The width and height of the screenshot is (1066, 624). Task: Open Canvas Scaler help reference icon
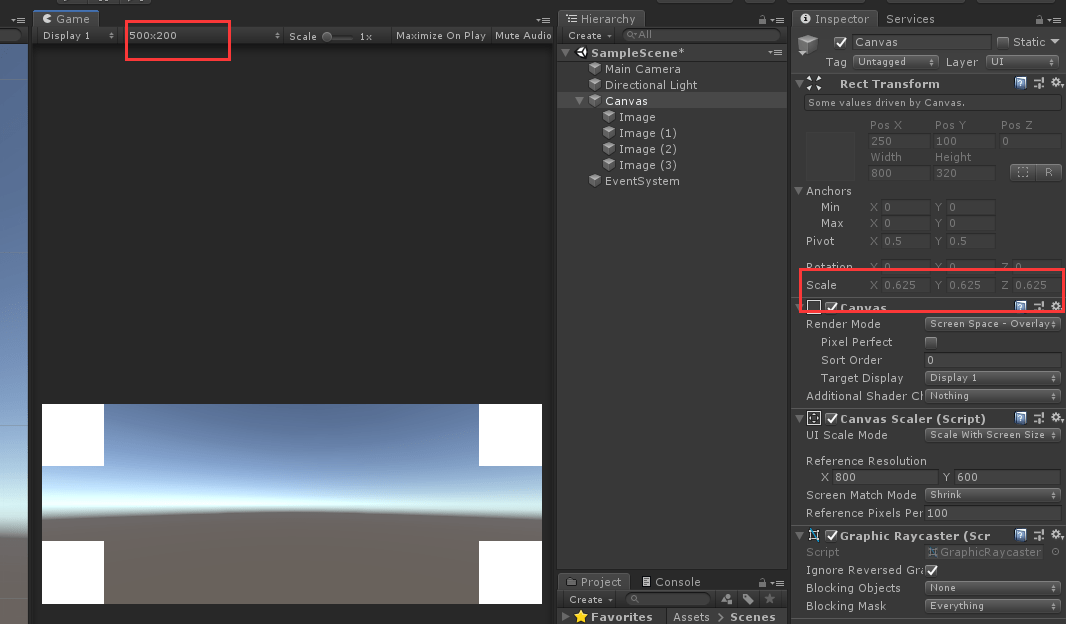pyautogui.click(x=1020, y=418)
